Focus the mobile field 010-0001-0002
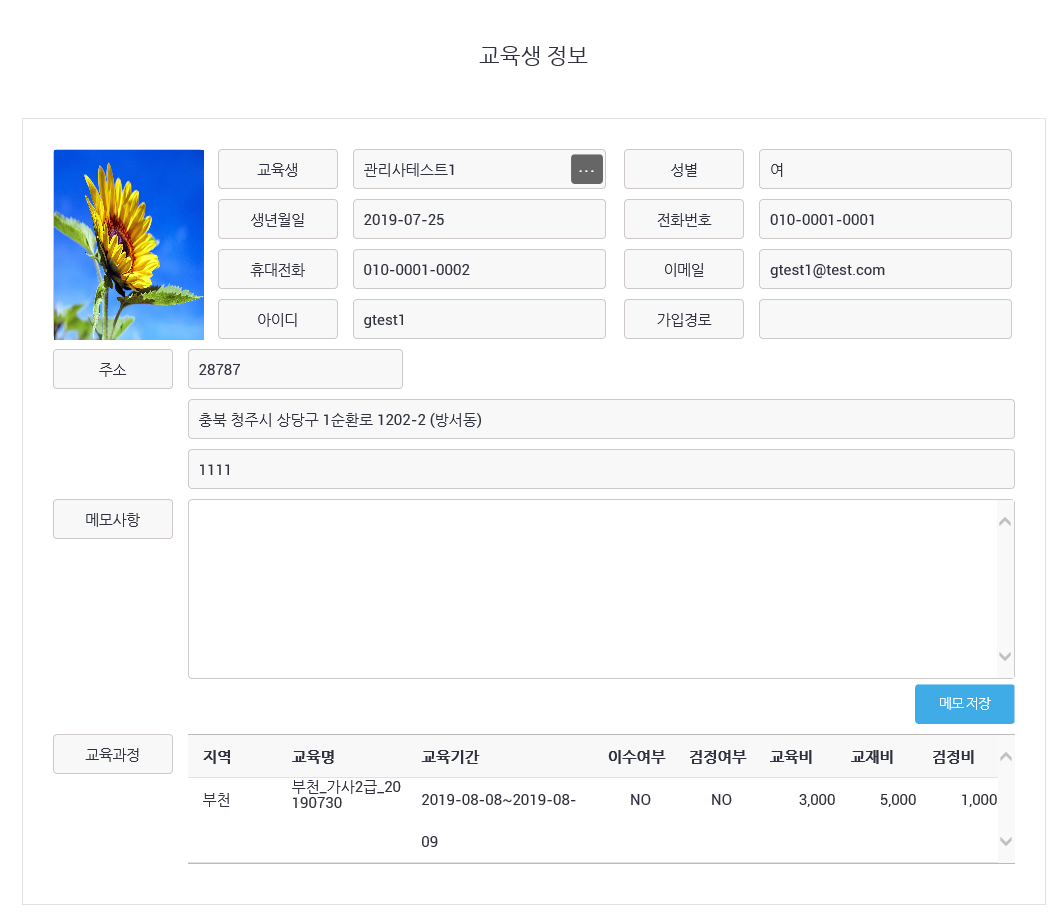 (x=479, y=270)
